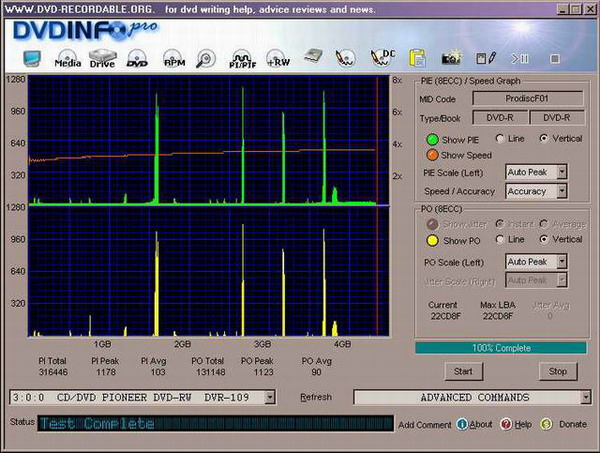Toggle the greyed Show Jitter indicator
The image size is (600, 453).
(x=432, y=224)
